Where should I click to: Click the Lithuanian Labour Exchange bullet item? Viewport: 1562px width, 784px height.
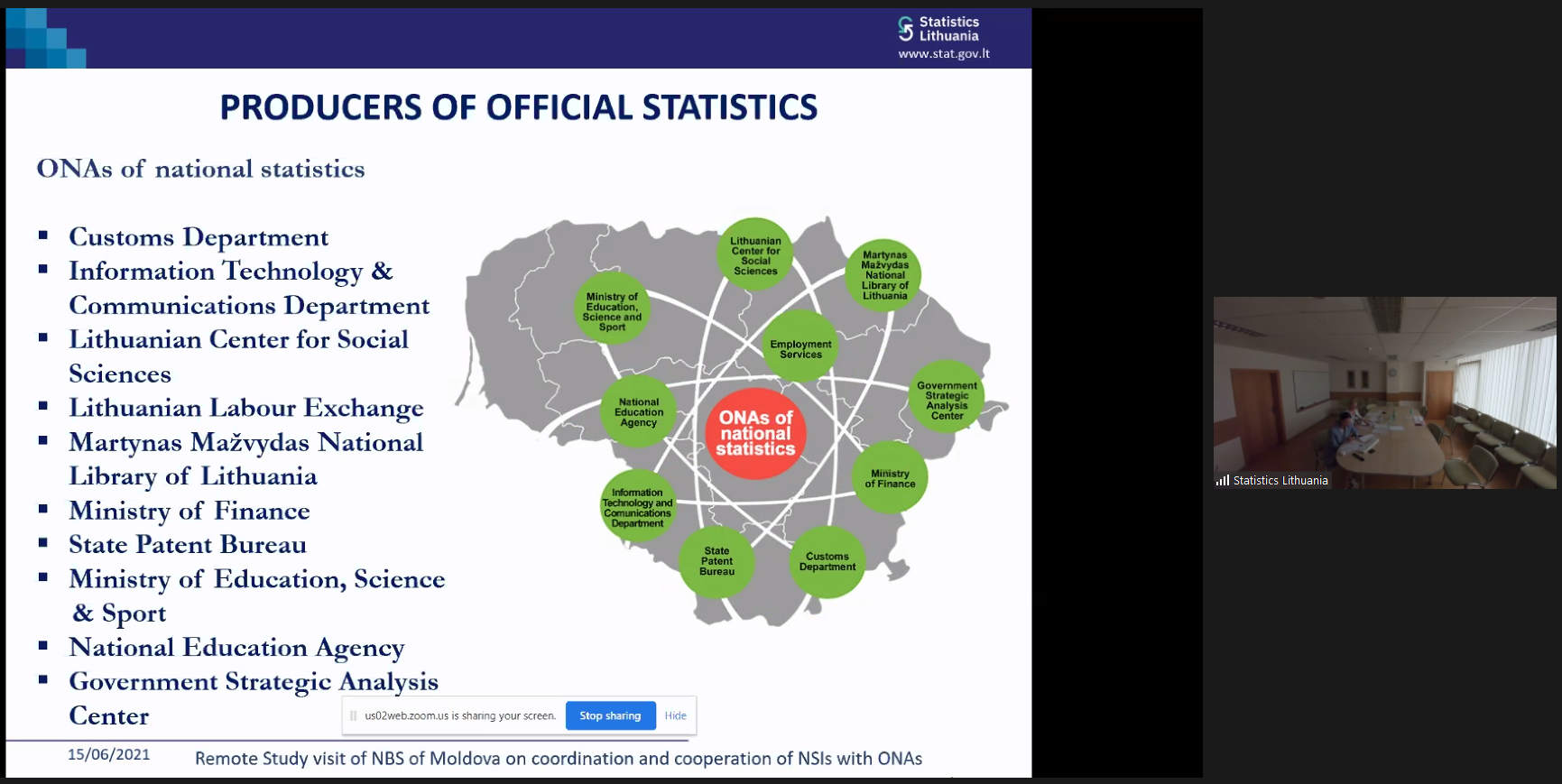tap(246, 408)
